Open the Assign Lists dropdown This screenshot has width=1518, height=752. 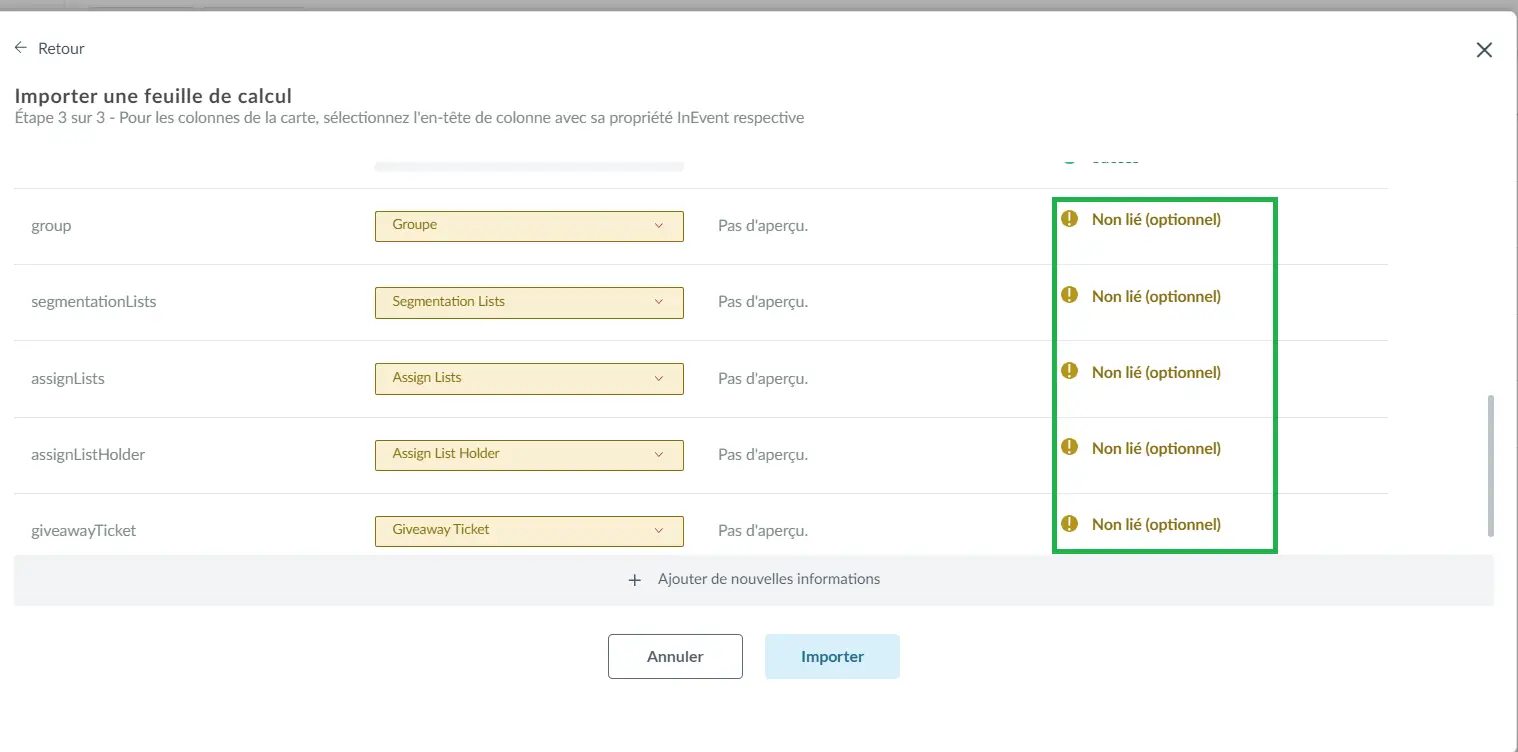529,378
